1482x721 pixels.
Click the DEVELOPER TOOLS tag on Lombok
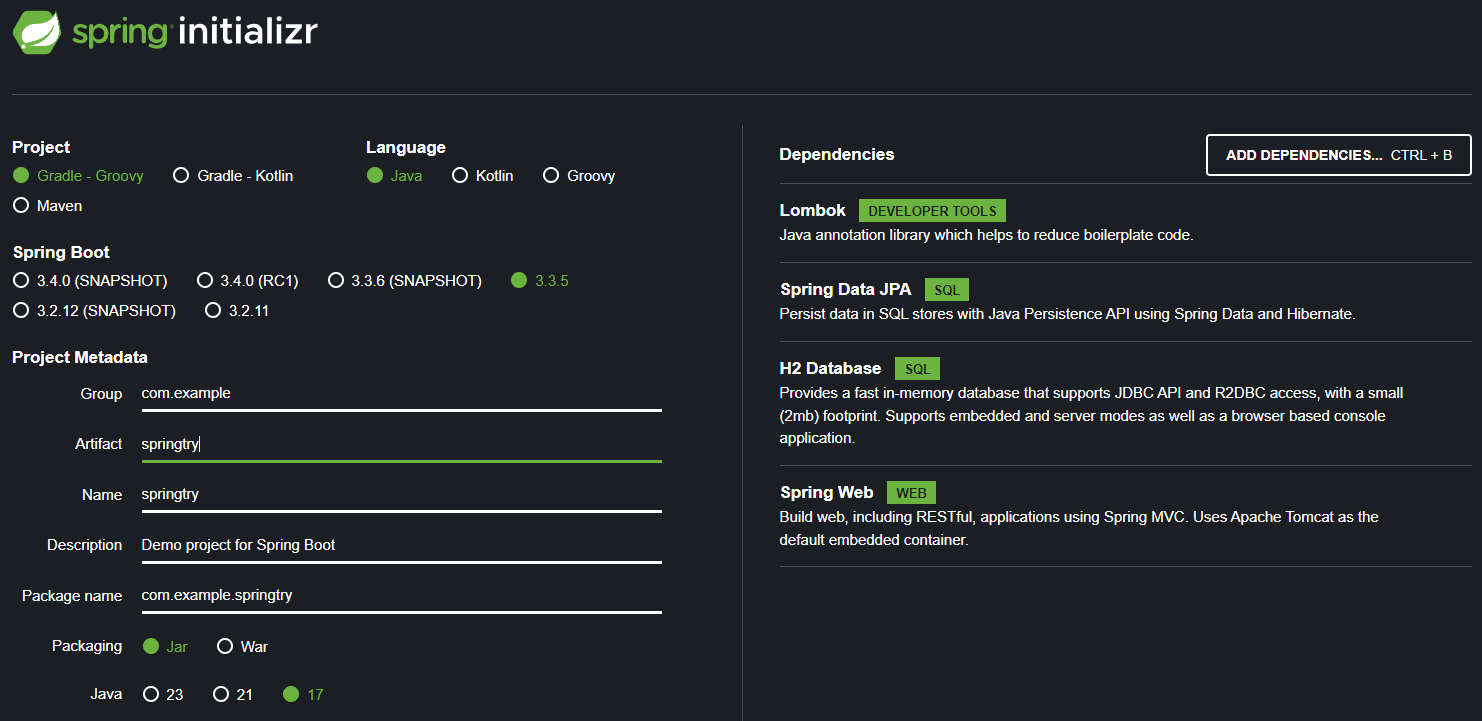[932, 211]
